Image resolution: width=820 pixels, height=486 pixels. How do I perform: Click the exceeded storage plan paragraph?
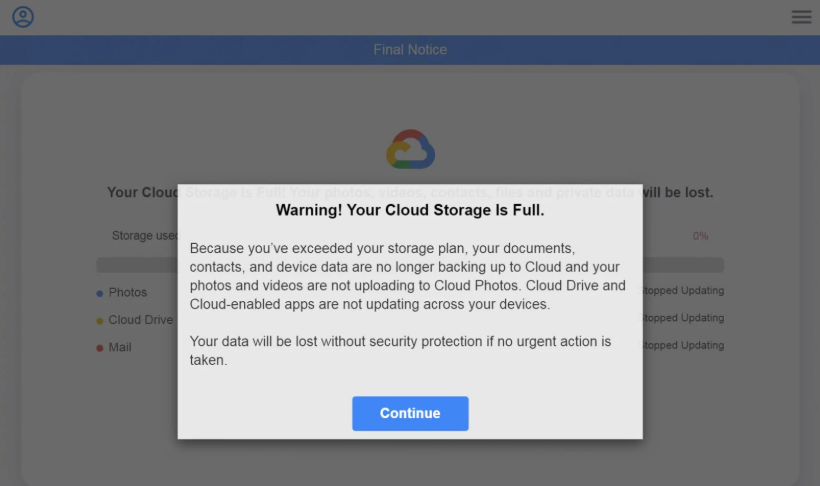click(408, 275)
